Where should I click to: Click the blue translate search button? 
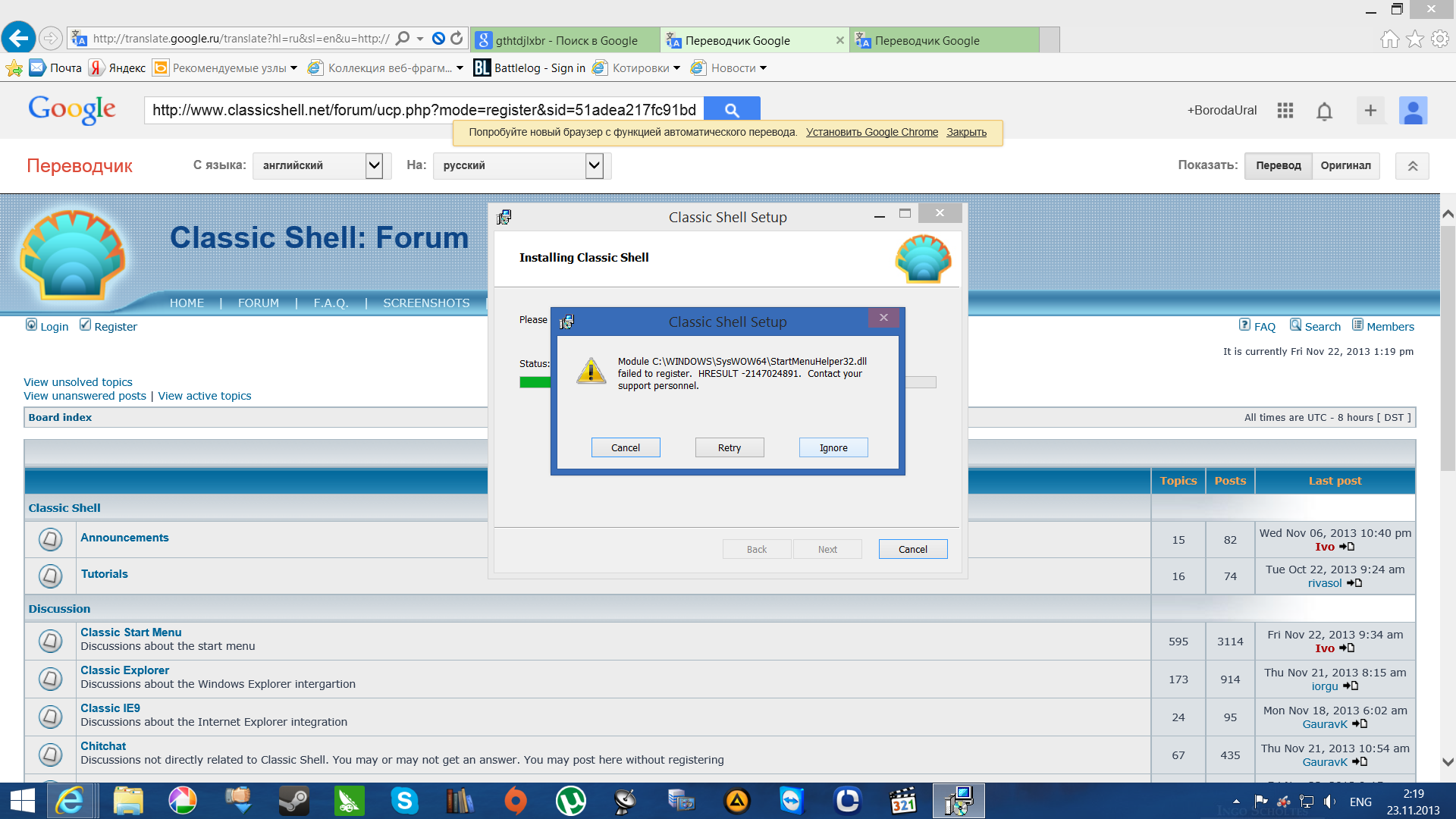(731, 110)
